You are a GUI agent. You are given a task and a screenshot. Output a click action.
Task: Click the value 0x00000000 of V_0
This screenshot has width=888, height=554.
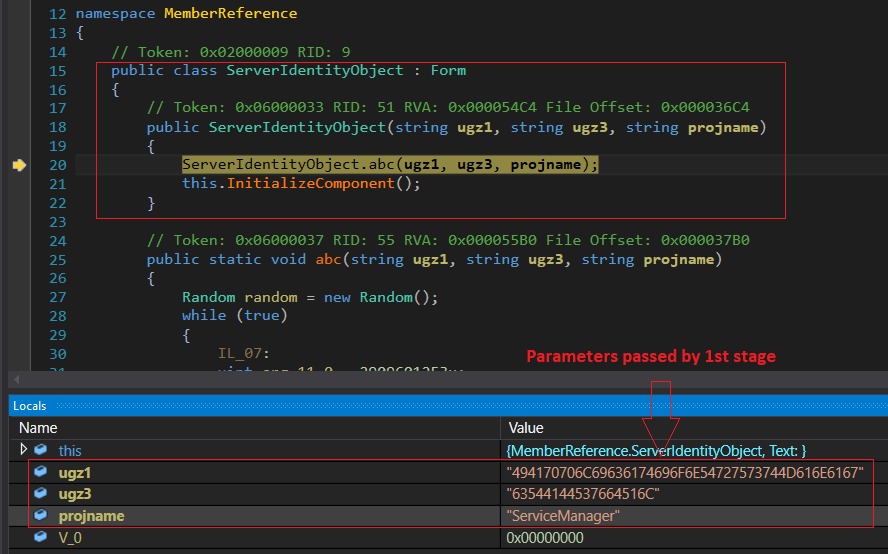544,538
